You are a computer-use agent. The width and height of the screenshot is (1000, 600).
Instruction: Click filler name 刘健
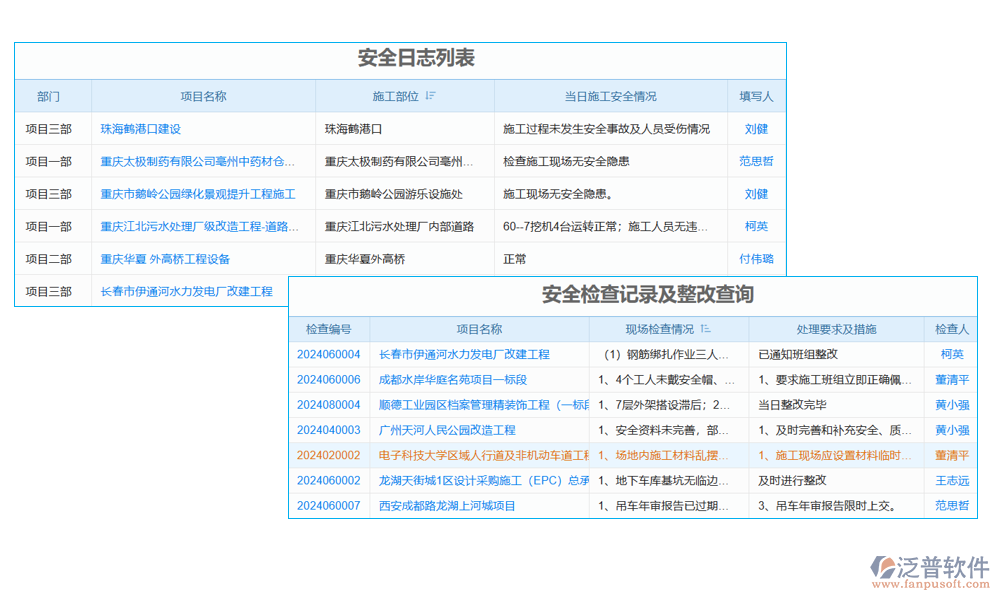coord(755,128)
